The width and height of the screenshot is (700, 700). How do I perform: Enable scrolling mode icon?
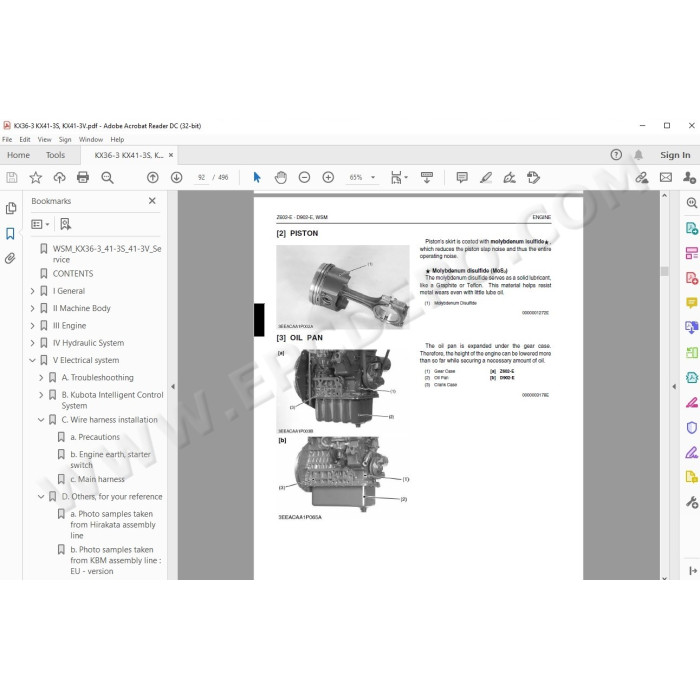[427, 178]
